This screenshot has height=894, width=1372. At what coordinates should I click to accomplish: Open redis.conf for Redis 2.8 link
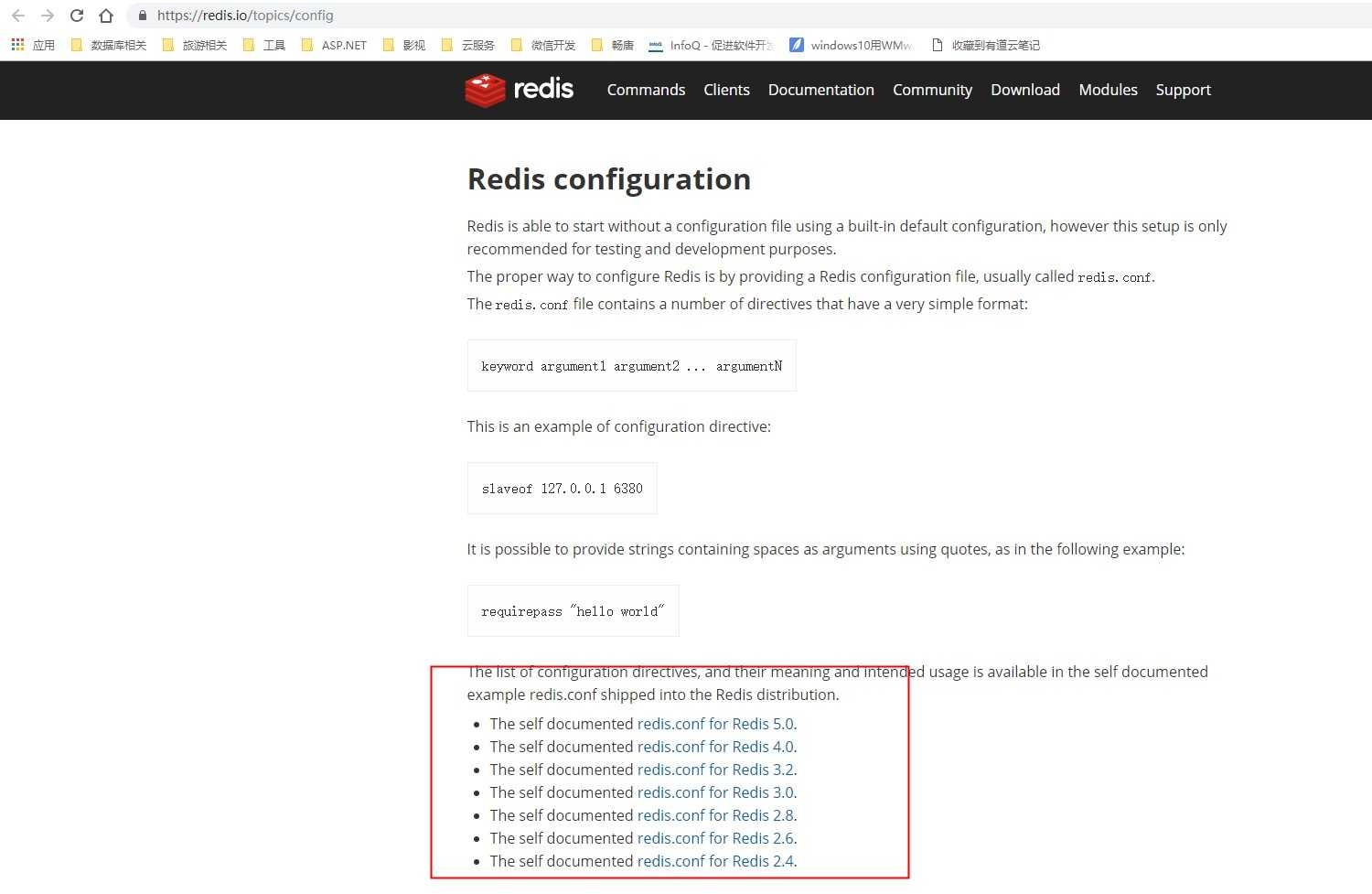[715, 815]
